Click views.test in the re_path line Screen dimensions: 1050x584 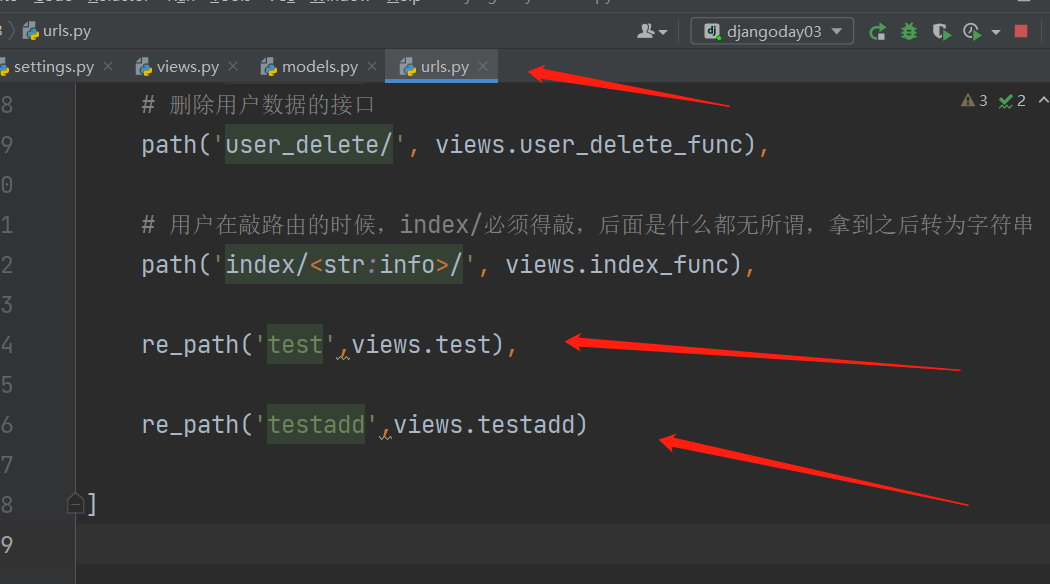point(421,344)
